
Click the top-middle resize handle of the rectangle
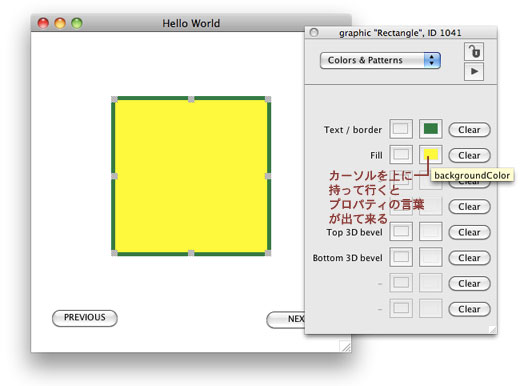click(191, 99)
